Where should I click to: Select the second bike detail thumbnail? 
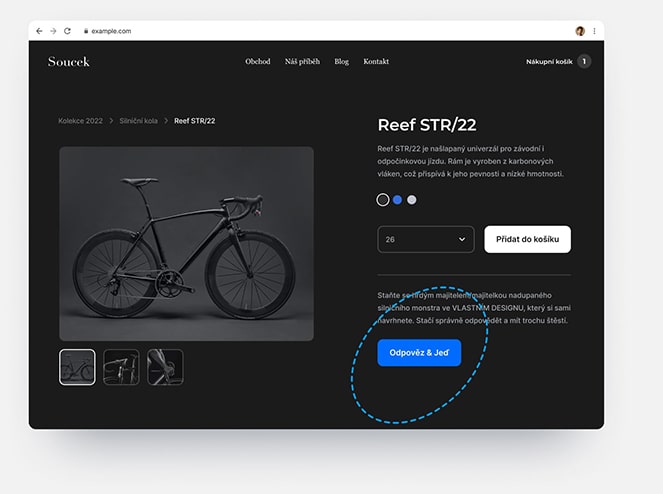pos(121,367)
